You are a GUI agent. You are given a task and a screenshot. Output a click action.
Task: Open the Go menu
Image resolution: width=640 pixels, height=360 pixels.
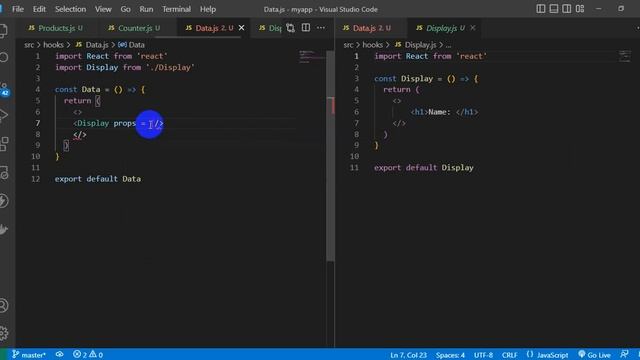(126, 9)
